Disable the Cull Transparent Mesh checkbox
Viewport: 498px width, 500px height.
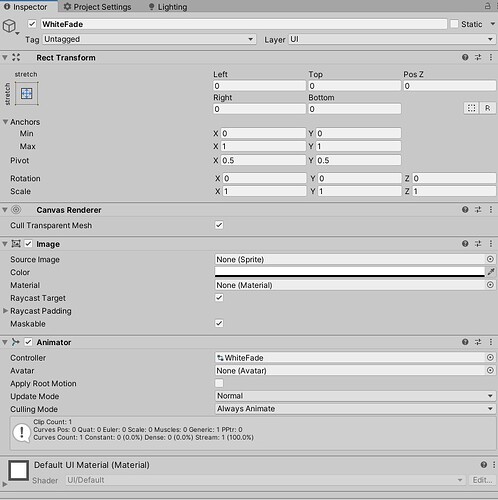(x=219, y=225)
